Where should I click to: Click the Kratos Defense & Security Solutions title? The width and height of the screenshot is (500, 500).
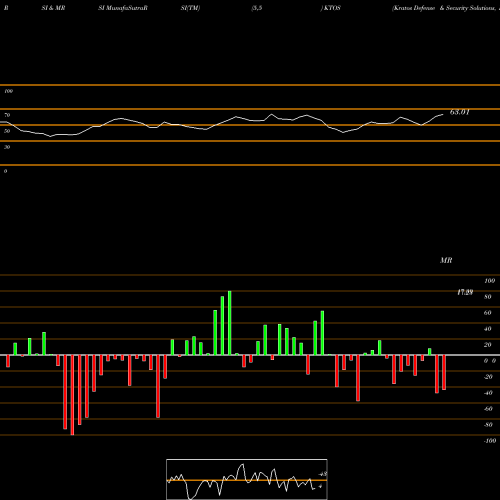[446, 8]
